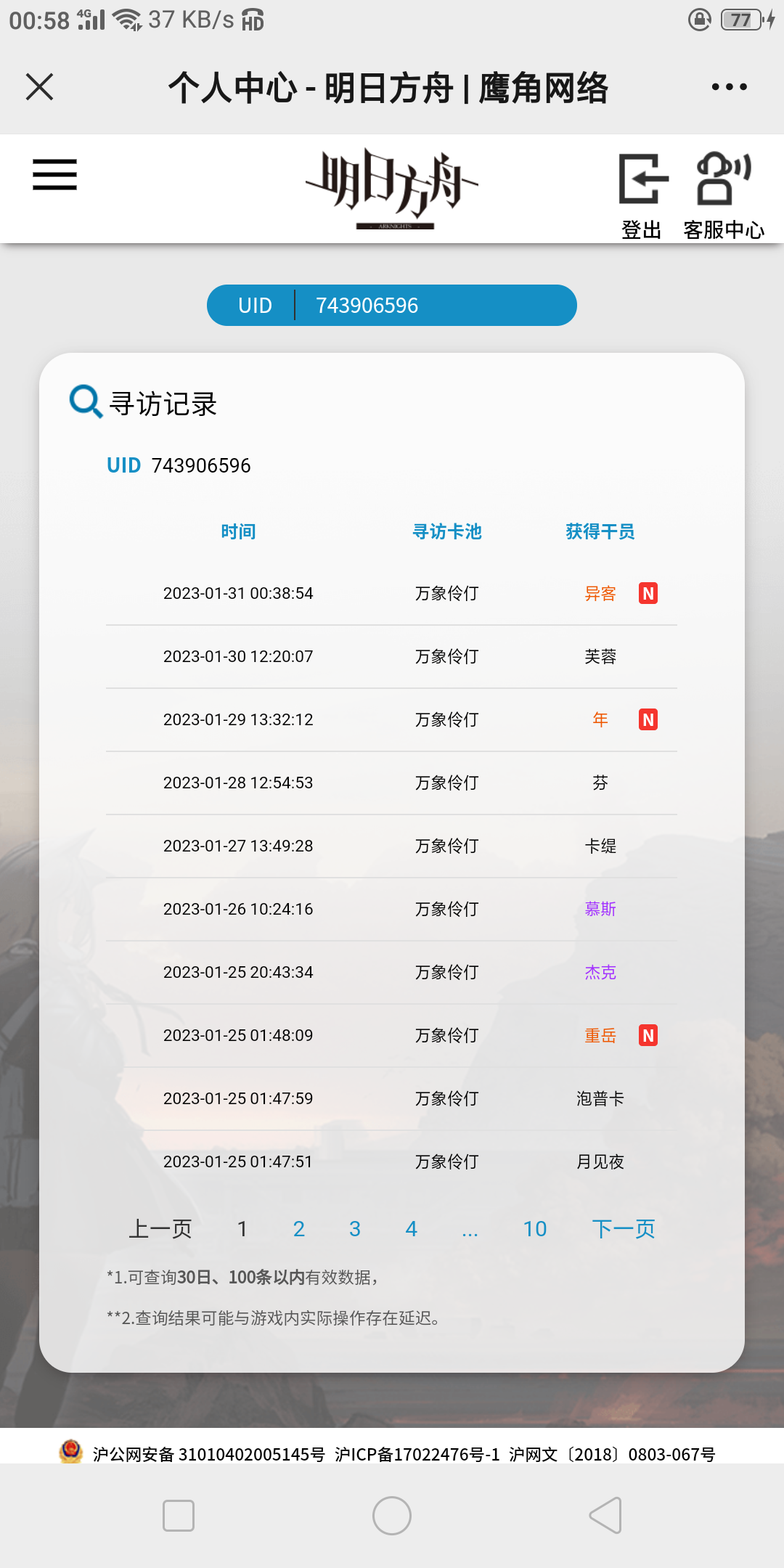This screenshot has width=784, height=1568.
Task: Click the note about 30日、100条以内 data
Action: coord(242,1278)
